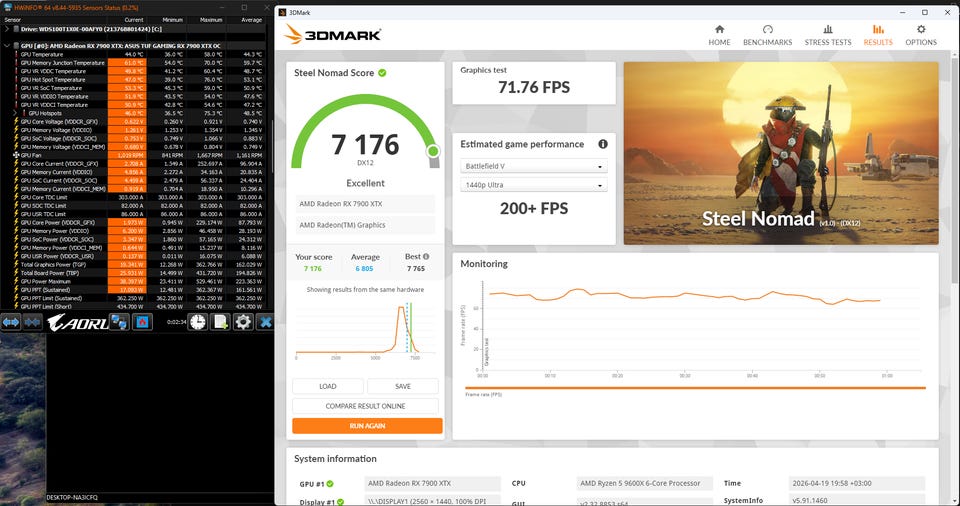The width and height of the screenshot is (960, 506).
Task: Click the lightning icon of GPU Memory Voltage (VDDIO)
Action: coord(16,130)
